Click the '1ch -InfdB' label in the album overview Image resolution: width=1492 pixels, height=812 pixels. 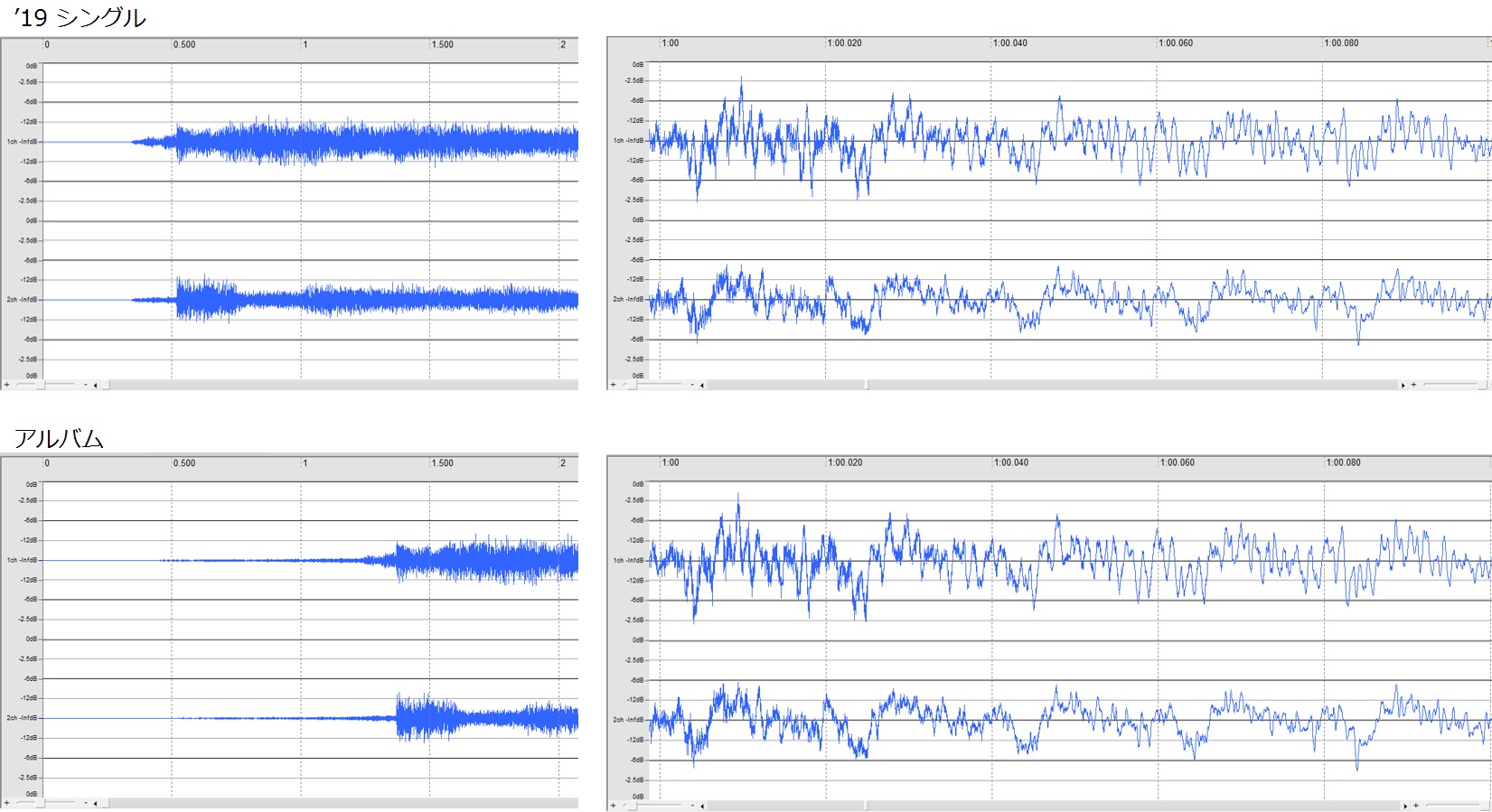coord(23,560)
